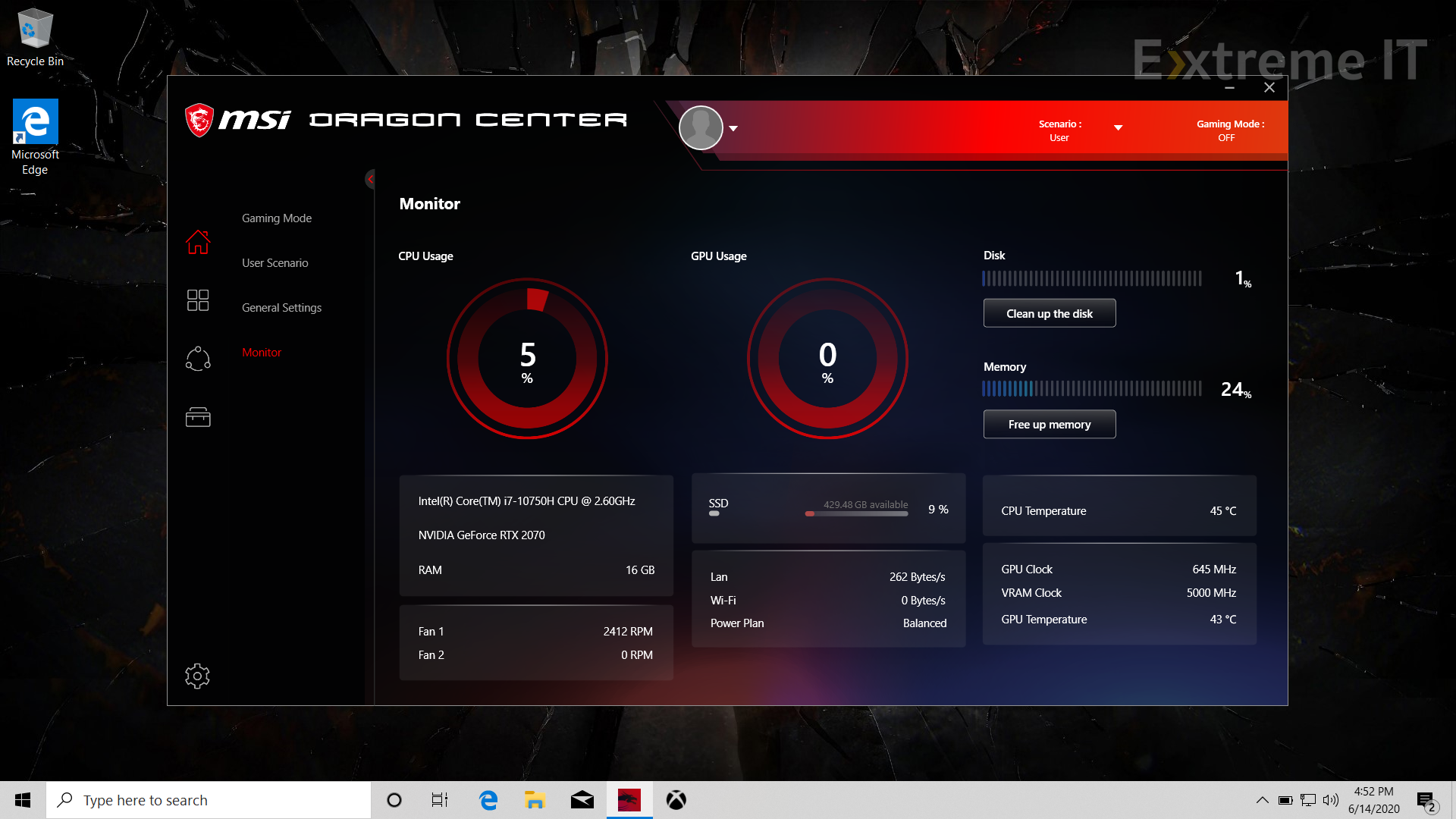Click the RAM 16 GB value
The image size is (1456, 819).
640,570
